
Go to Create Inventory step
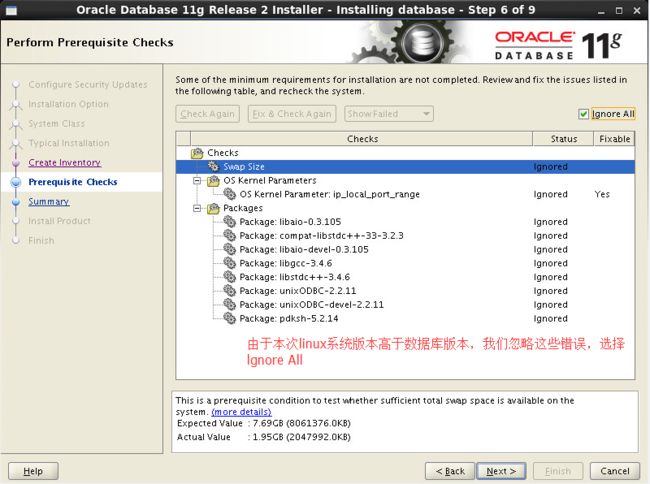pyautogui.click(x=65, y=162)
